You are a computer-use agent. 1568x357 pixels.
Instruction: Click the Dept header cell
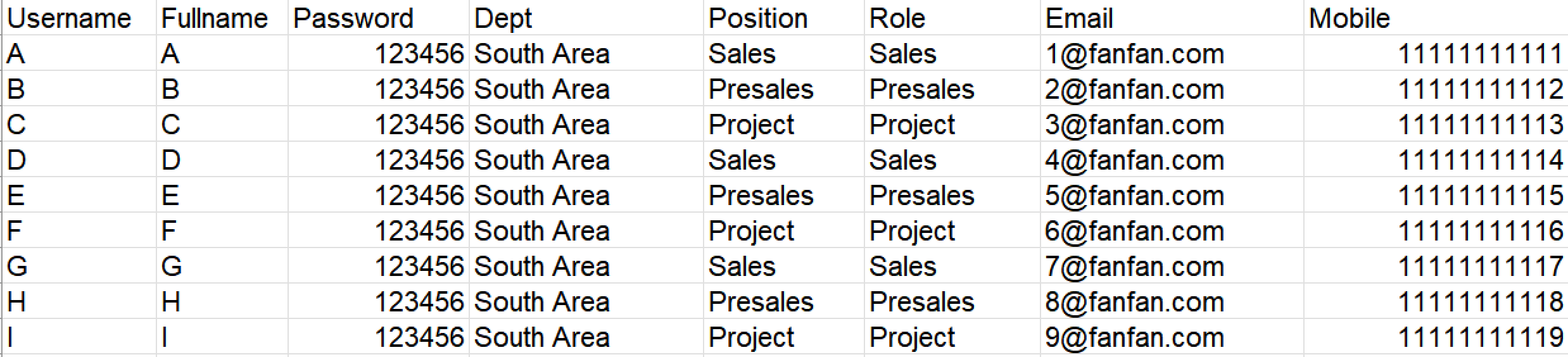coord(503,18)
